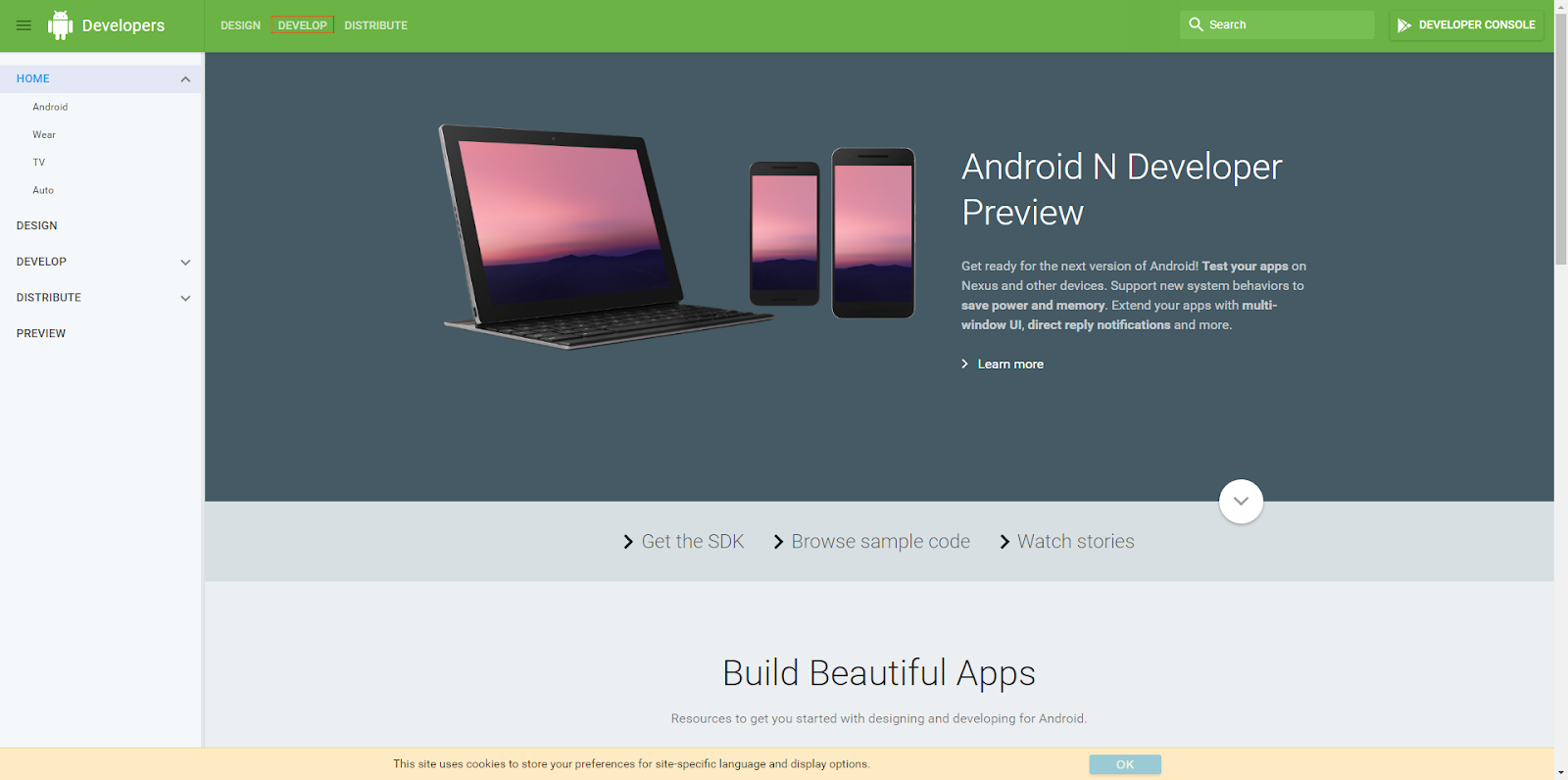
Task: Click the 'Resources to get you started' subtitle
Action: click(879, 718)
